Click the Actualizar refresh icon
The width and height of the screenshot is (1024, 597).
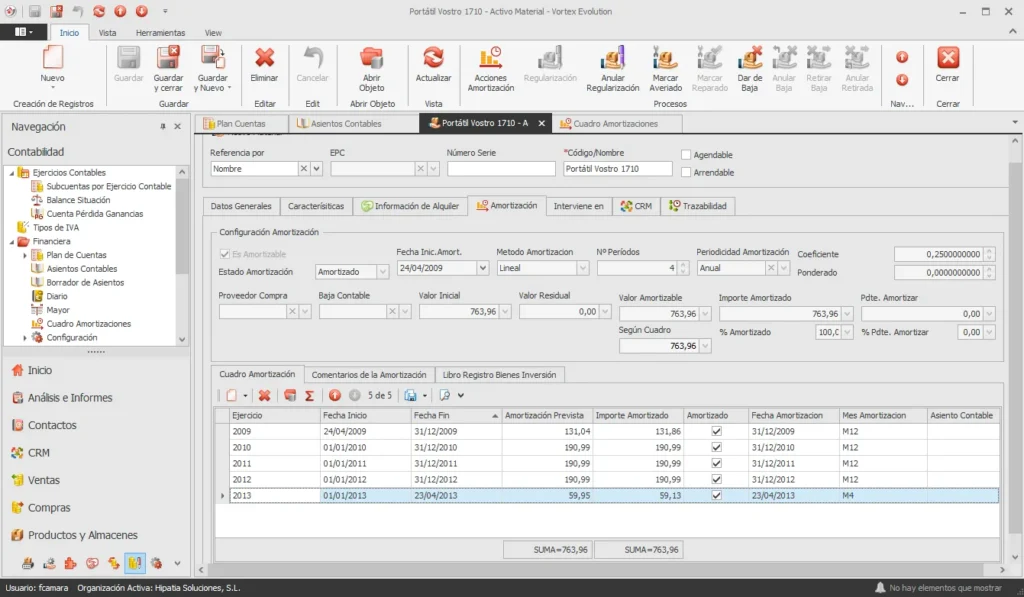(x=433, y=57)
